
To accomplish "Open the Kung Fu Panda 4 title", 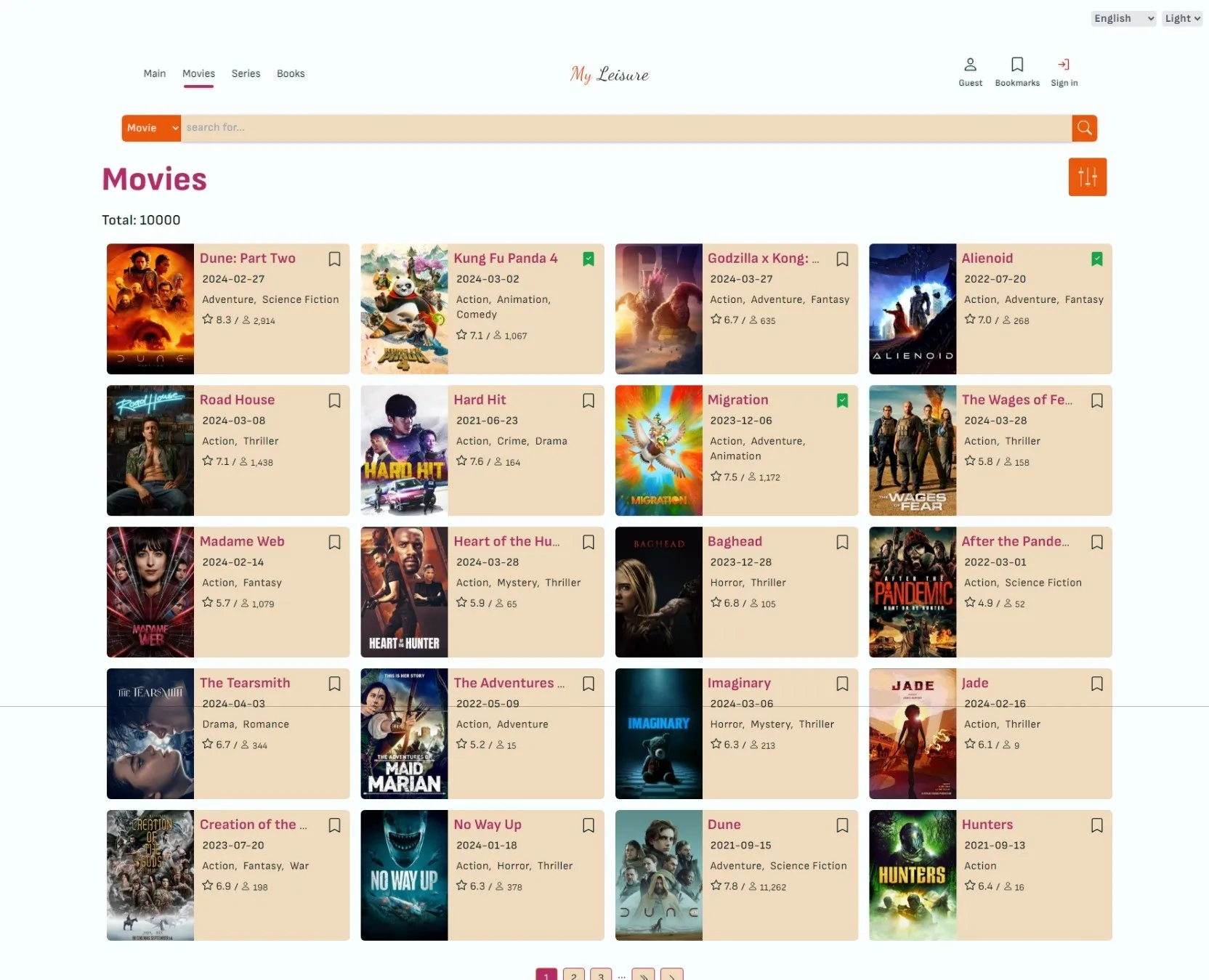I will [x=506, y=258].
